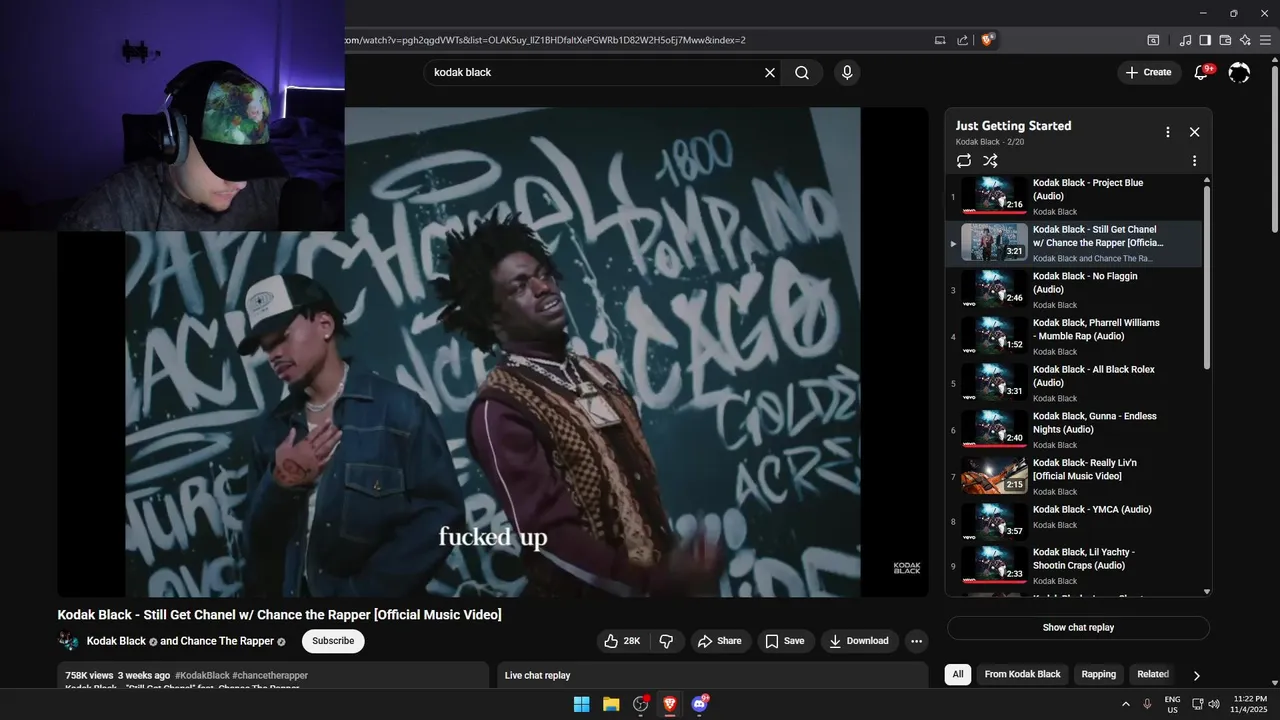Click the Brave browser taskbar icon
The width and height of the screenshot is (1280, 720).
pyautogui.click(x=670, y=704)
